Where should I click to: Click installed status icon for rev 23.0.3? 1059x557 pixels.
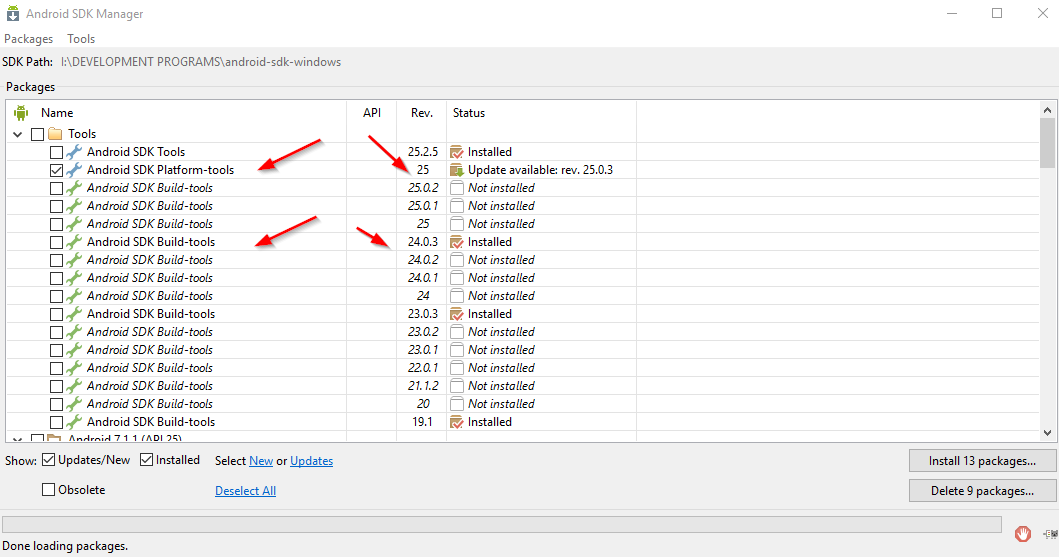point(457,314)
